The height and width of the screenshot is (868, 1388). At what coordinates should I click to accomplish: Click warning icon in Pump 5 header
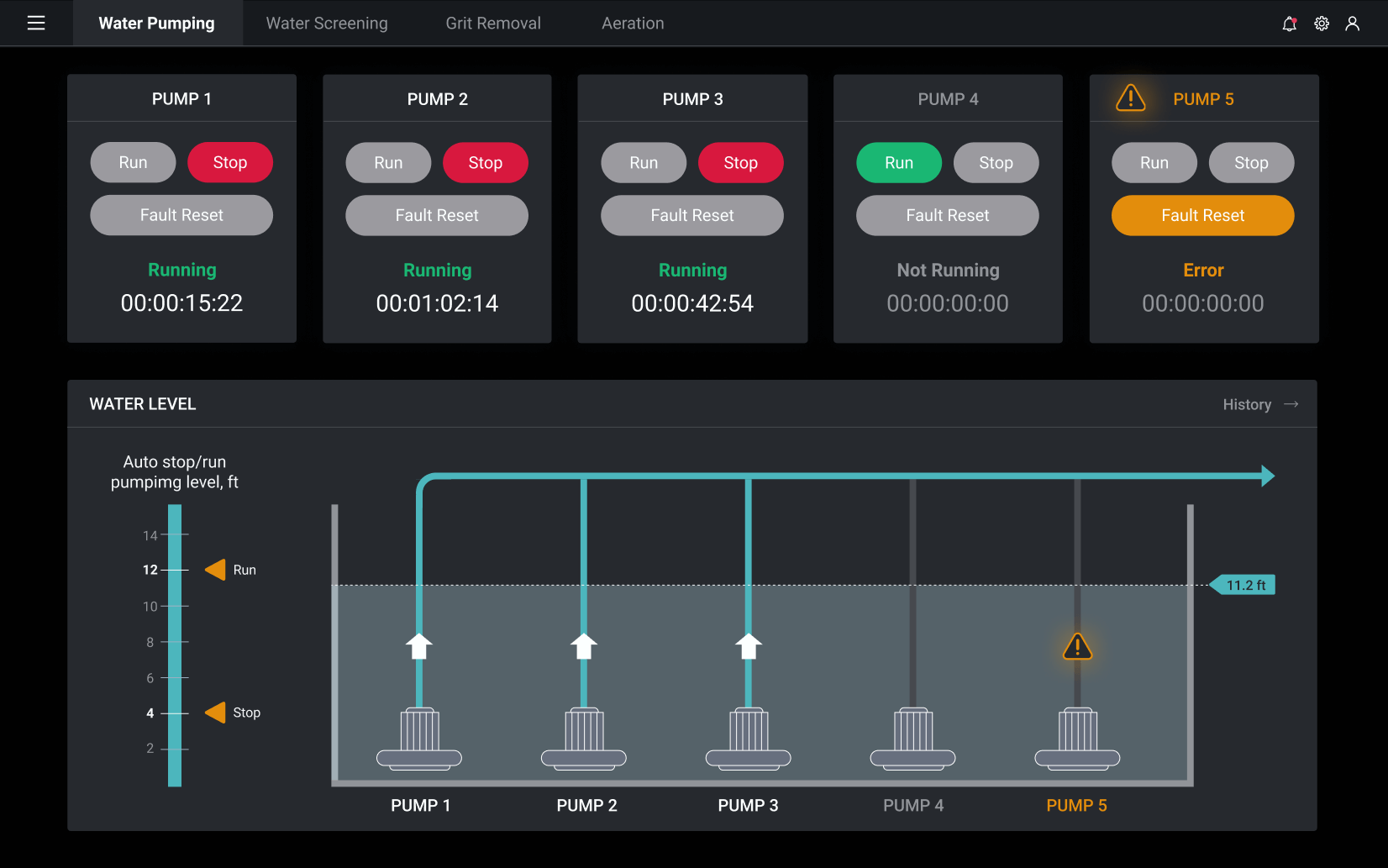(x=1130, y=98)
